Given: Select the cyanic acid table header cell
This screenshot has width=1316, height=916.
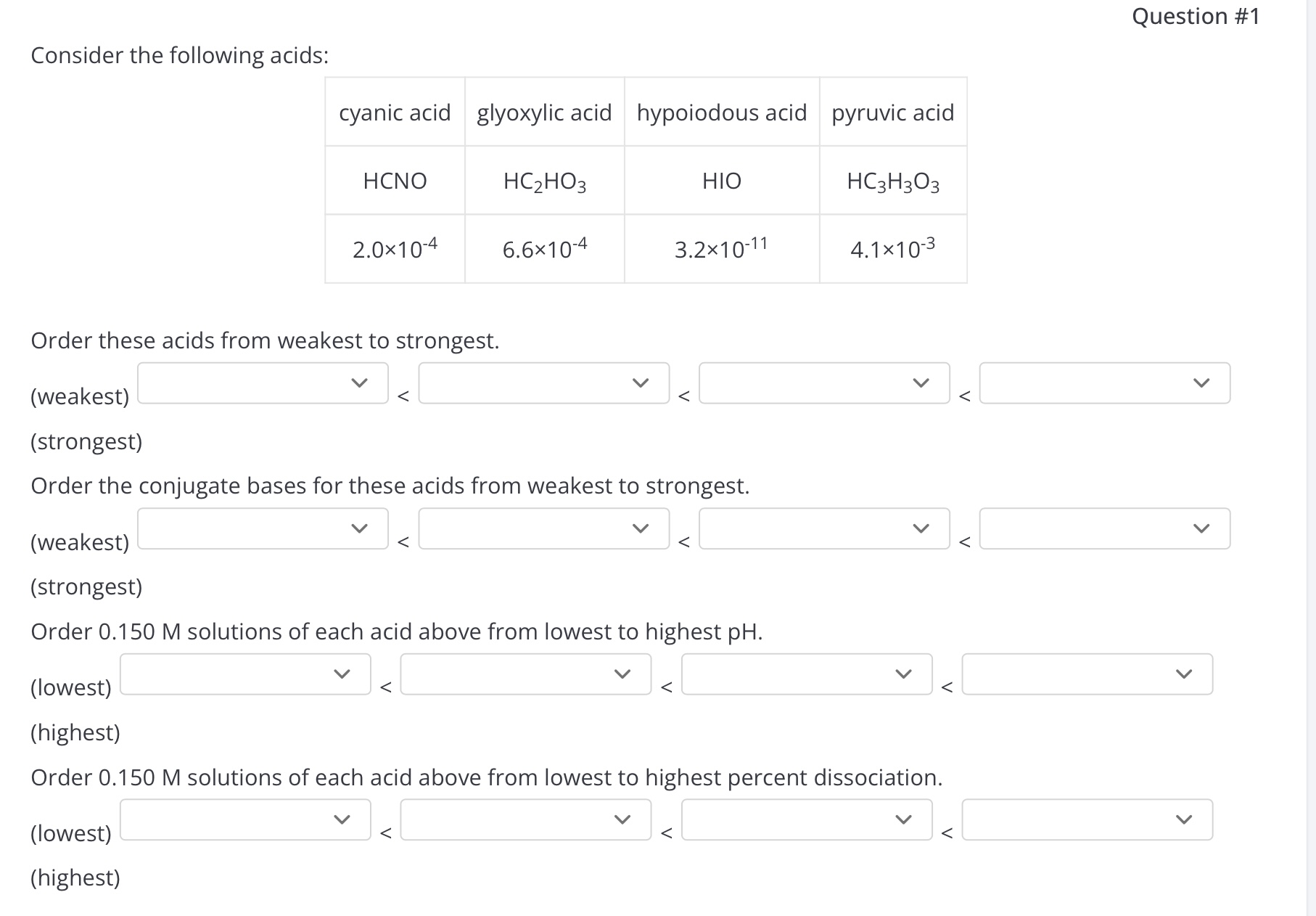Looking at the screenshot, I should coord(394,113).
